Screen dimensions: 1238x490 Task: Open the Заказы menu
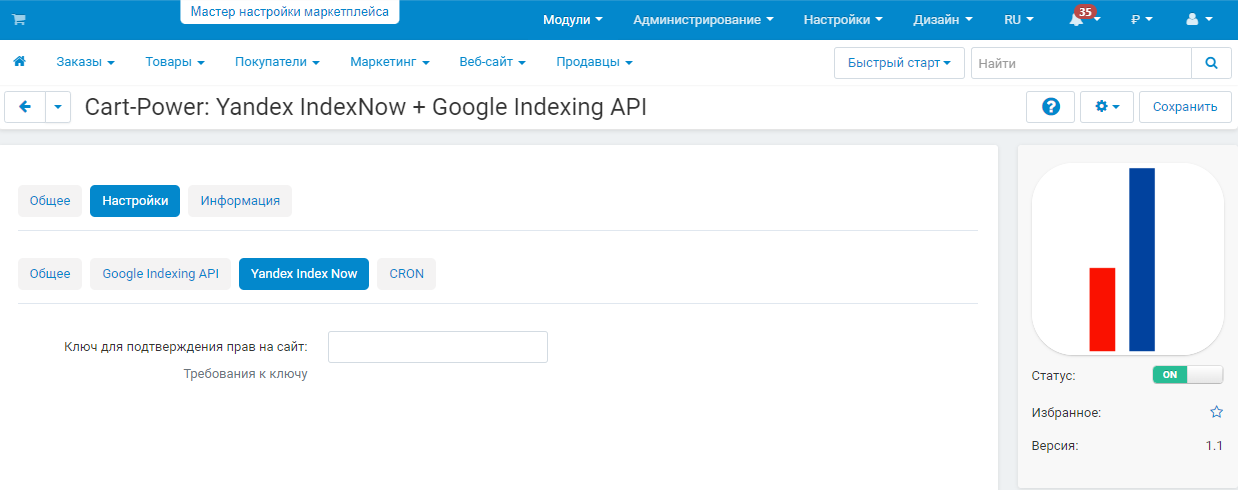85,62
